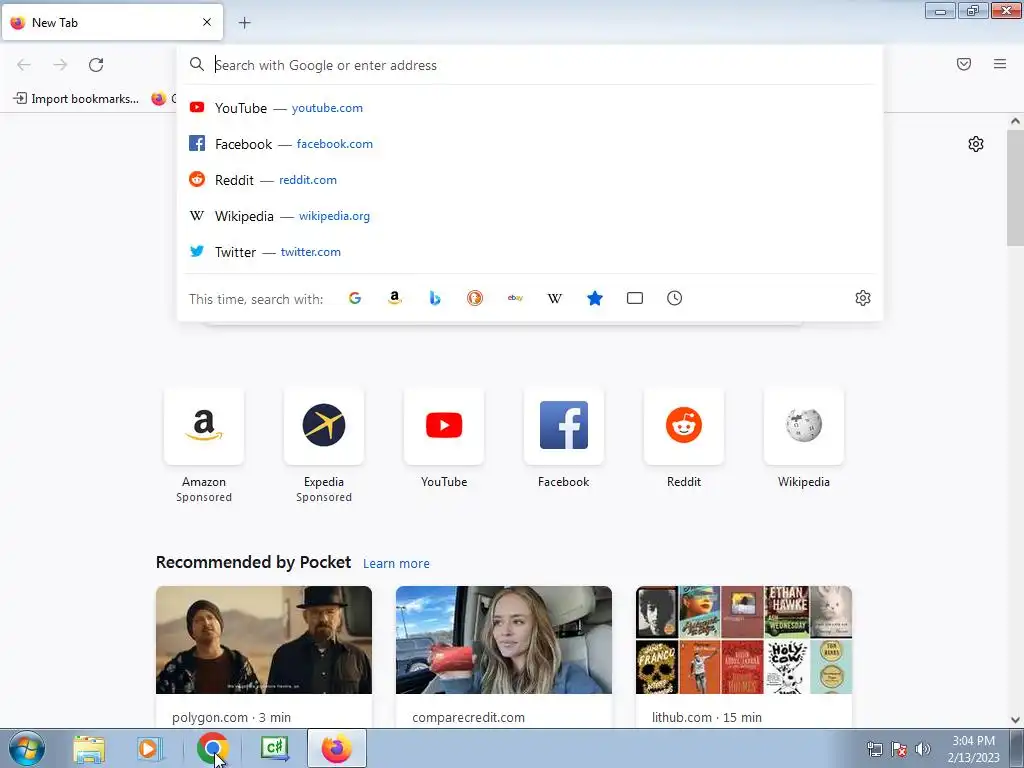This screenshot has height=768, width=1024.
Task: Click the page scrollbar up arrow
Action: (x=1015, y=121)
